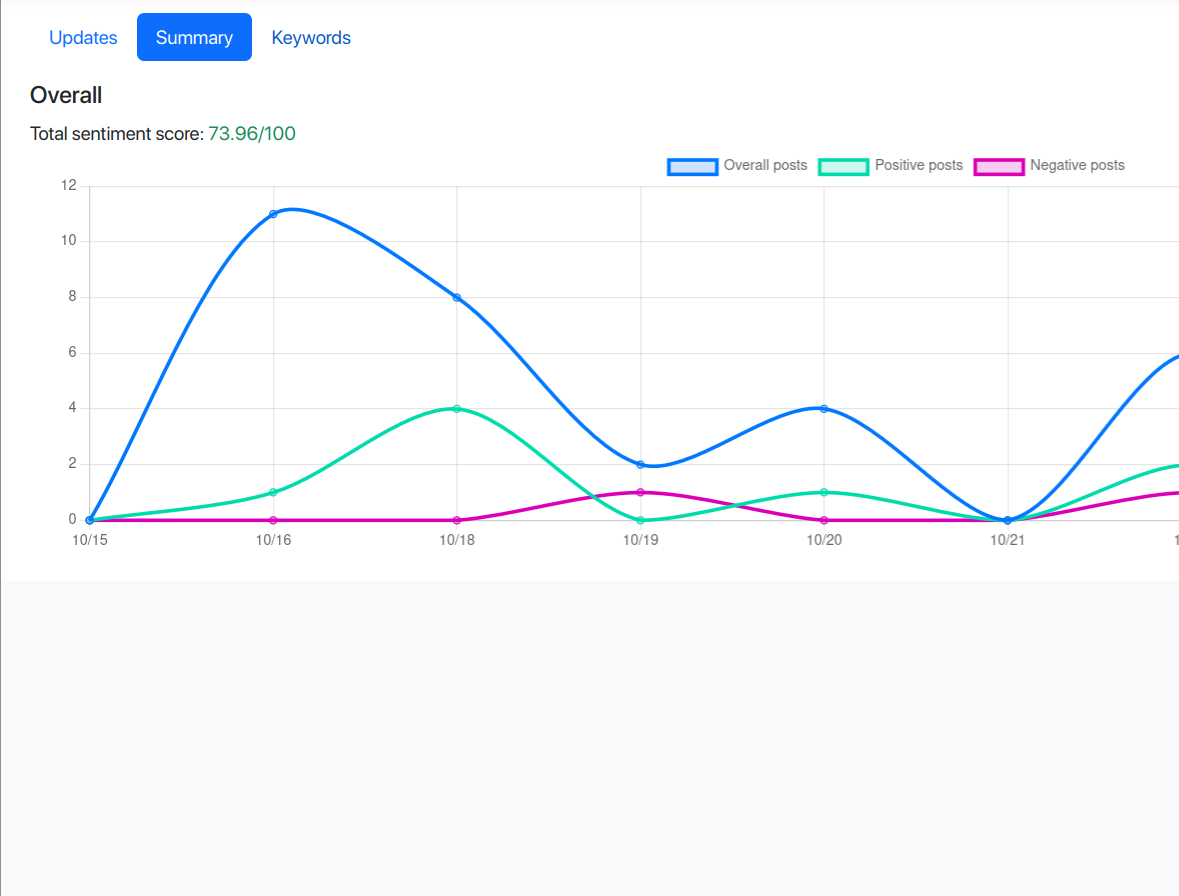Switch to the Updates tab

point(83,37)
